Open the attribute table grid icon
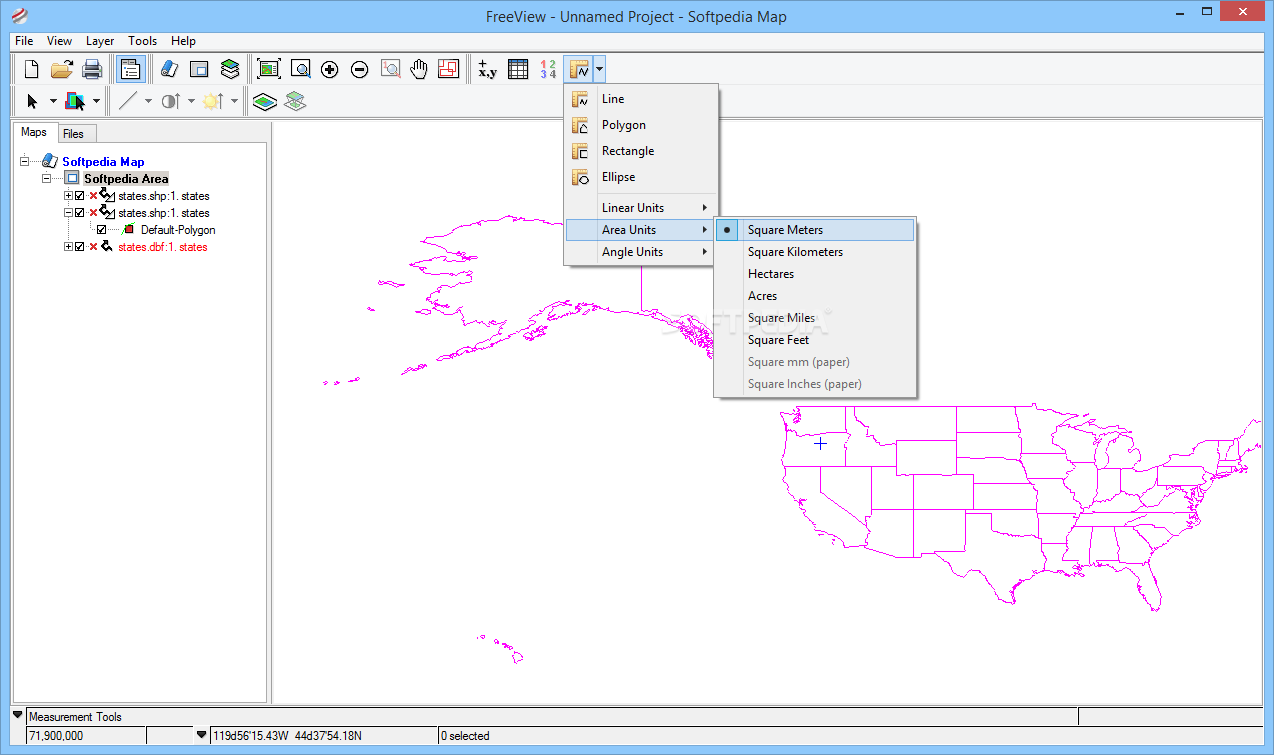The height and width of the screenshot is (755, 1274). click(x=518, y=69)
